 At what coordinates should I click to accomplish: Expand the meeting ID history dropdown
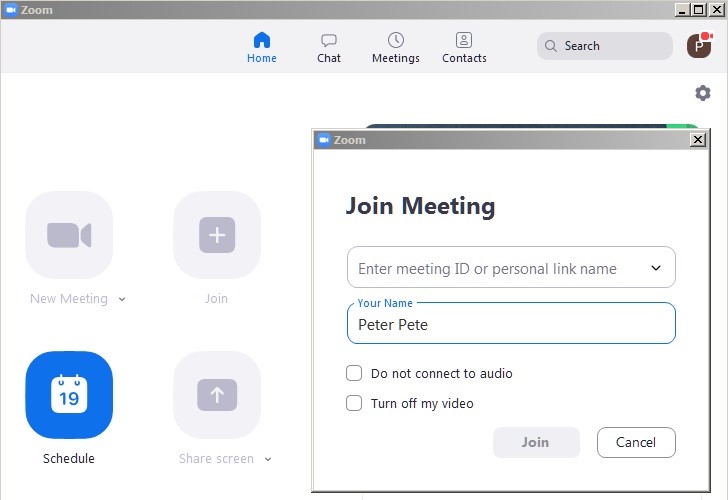point(656,268)
